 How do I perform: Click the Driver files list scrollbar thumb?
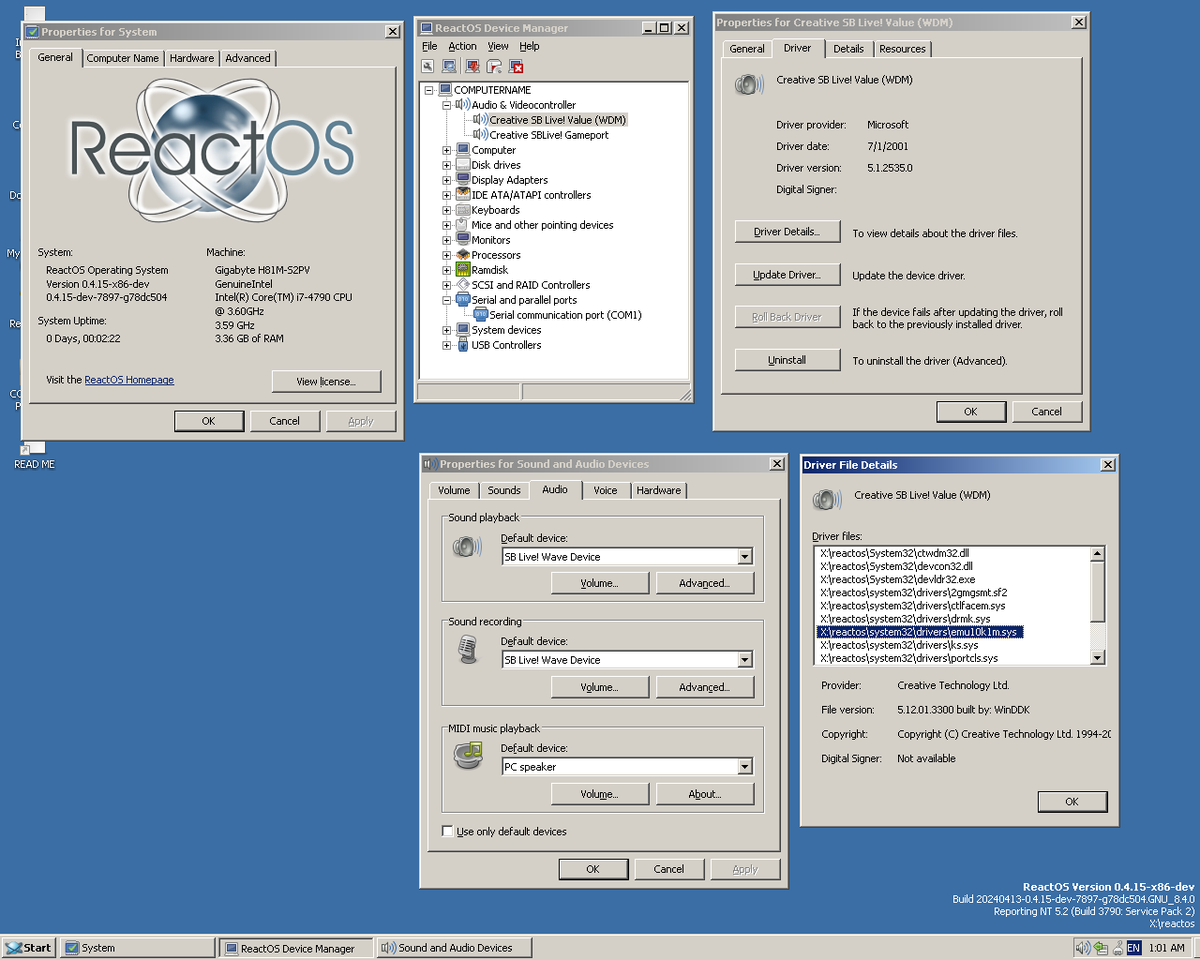tap(1098, 591)
